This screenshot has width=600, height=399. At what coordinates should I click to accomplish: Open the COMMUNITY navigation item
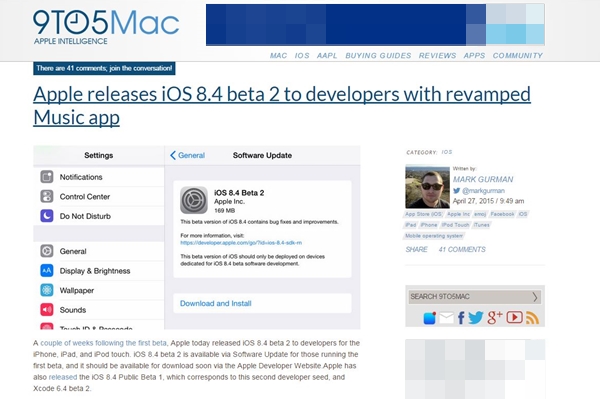518,55
